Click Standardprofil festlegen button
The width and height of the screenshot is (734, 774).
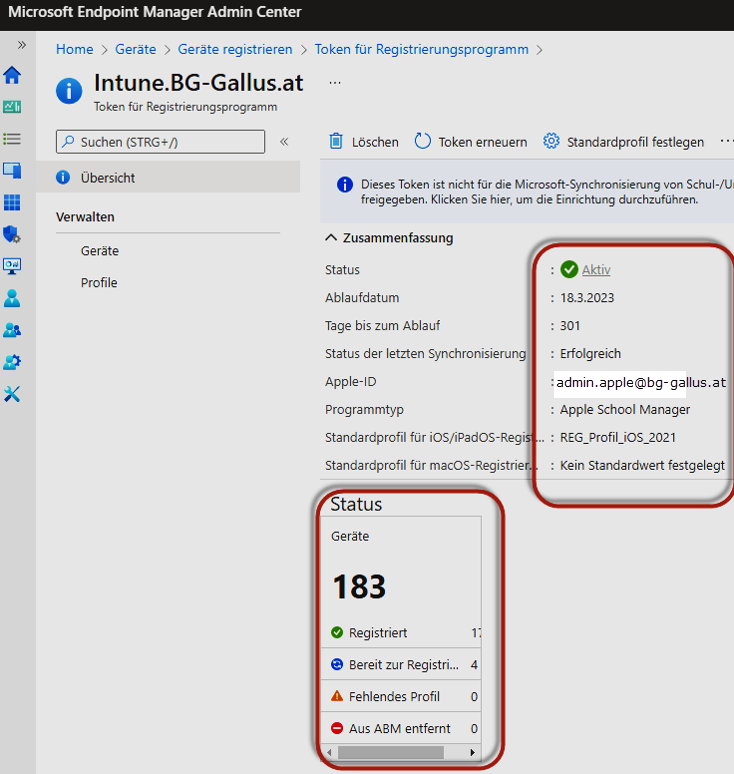pos(623,142)
